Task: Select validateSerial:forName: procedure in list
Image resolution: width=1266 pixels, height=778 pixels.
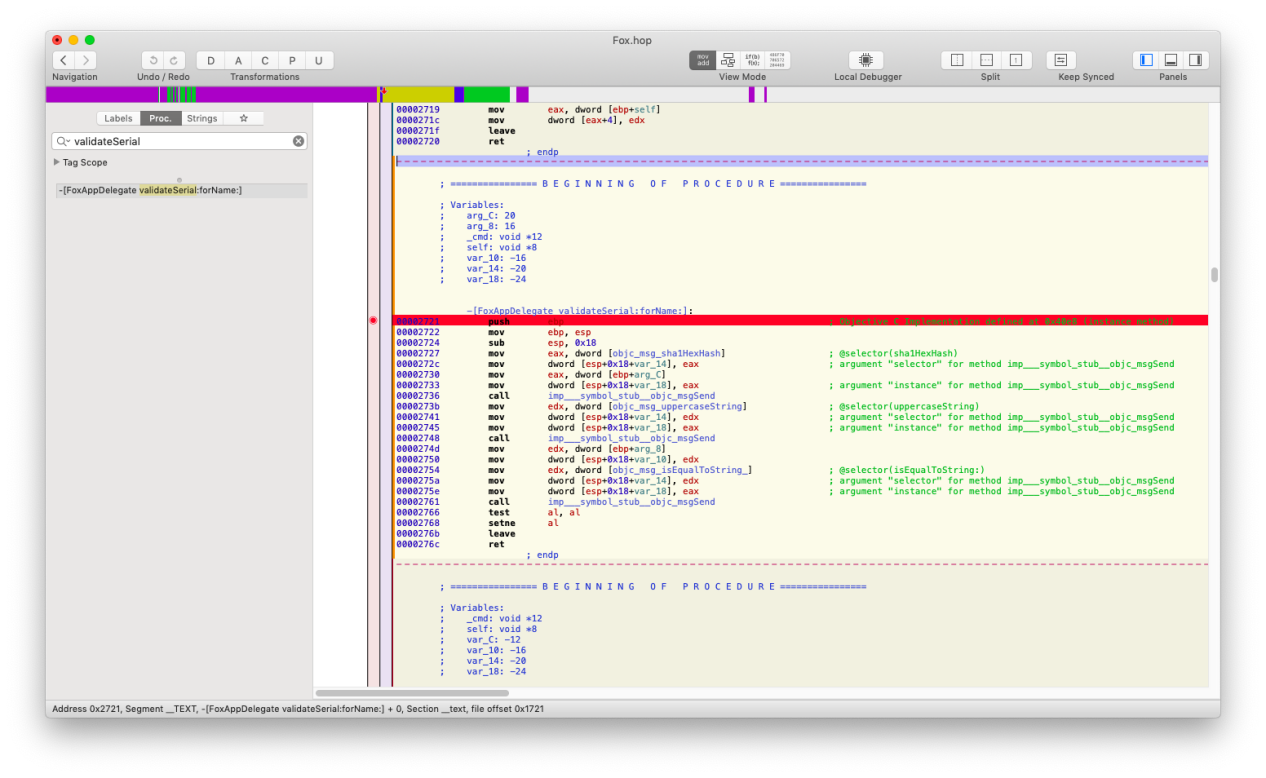Action: [150, 190]
